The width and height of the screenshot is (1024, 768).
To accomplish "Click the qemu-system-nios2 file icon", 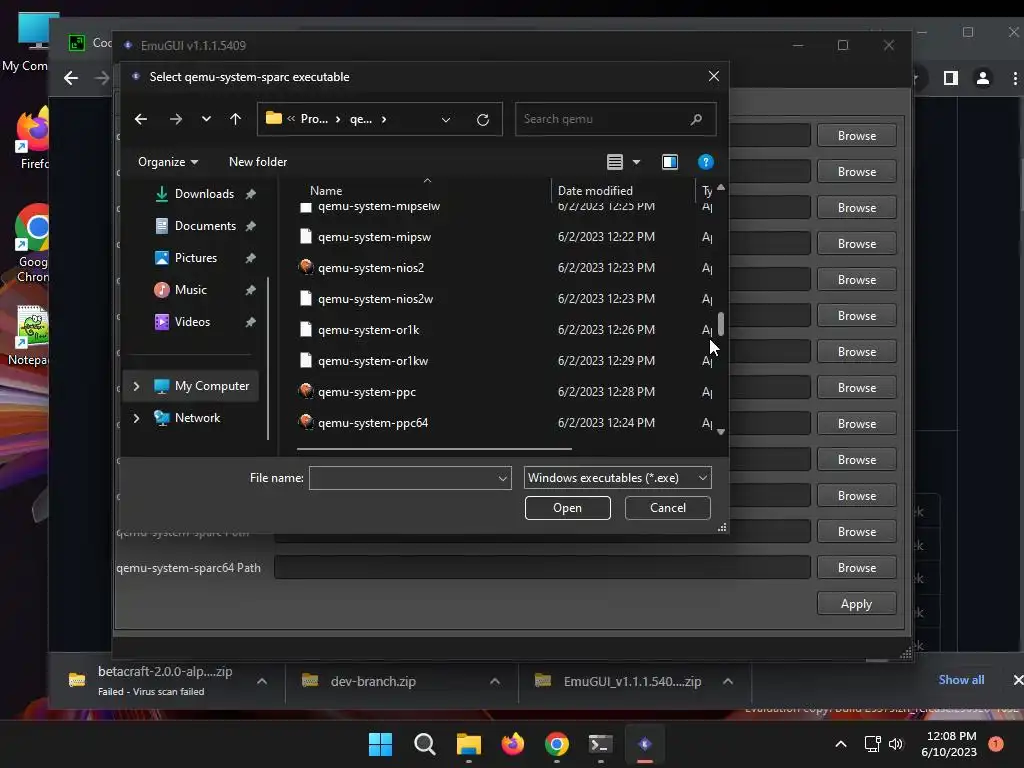I will [x=306, y=266].
